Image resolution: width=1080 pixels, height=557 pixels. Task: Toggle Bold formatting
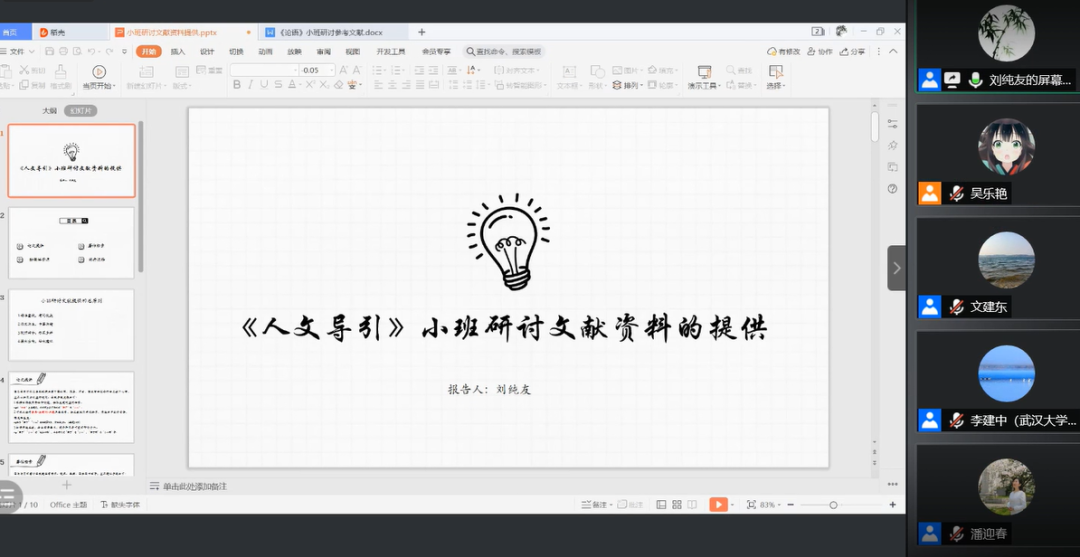237,85
